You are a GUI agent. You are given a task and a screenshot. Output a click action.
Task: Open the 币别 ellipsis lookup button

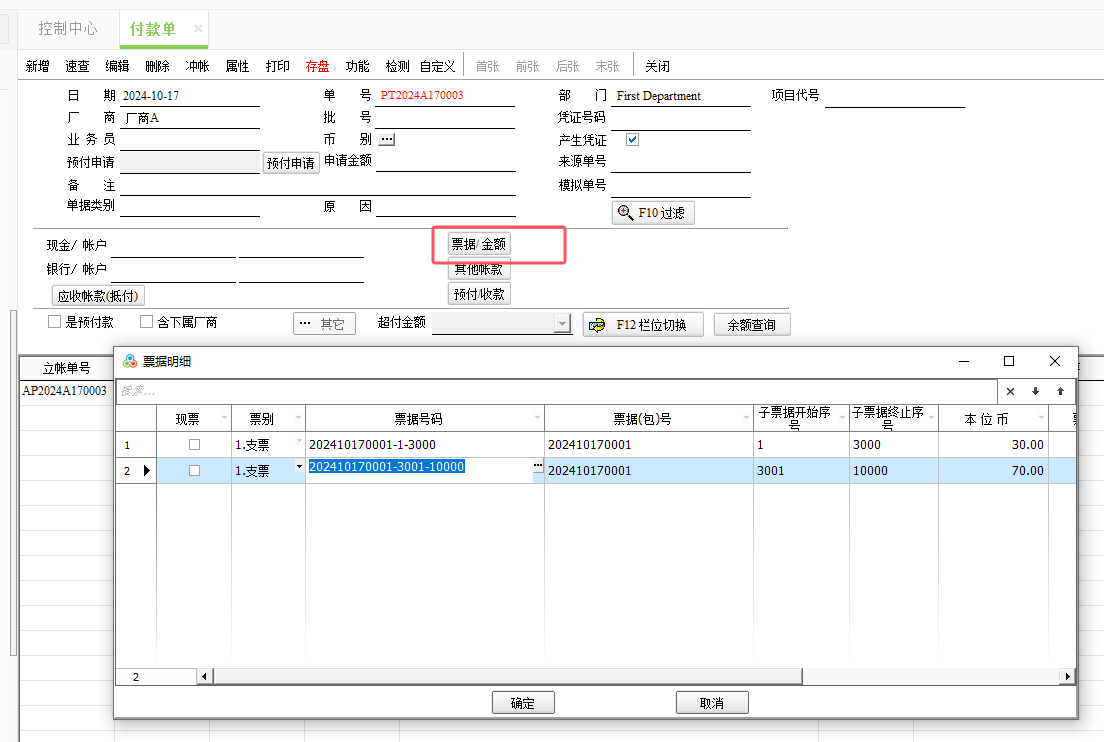(387, 139)
